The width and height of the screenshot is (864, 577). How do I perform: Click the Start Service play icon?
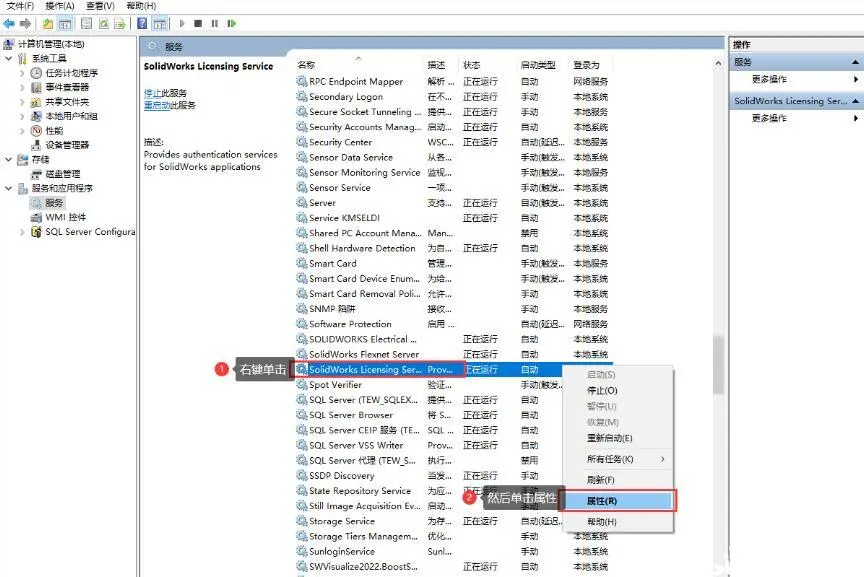click(x=182, y=23)
